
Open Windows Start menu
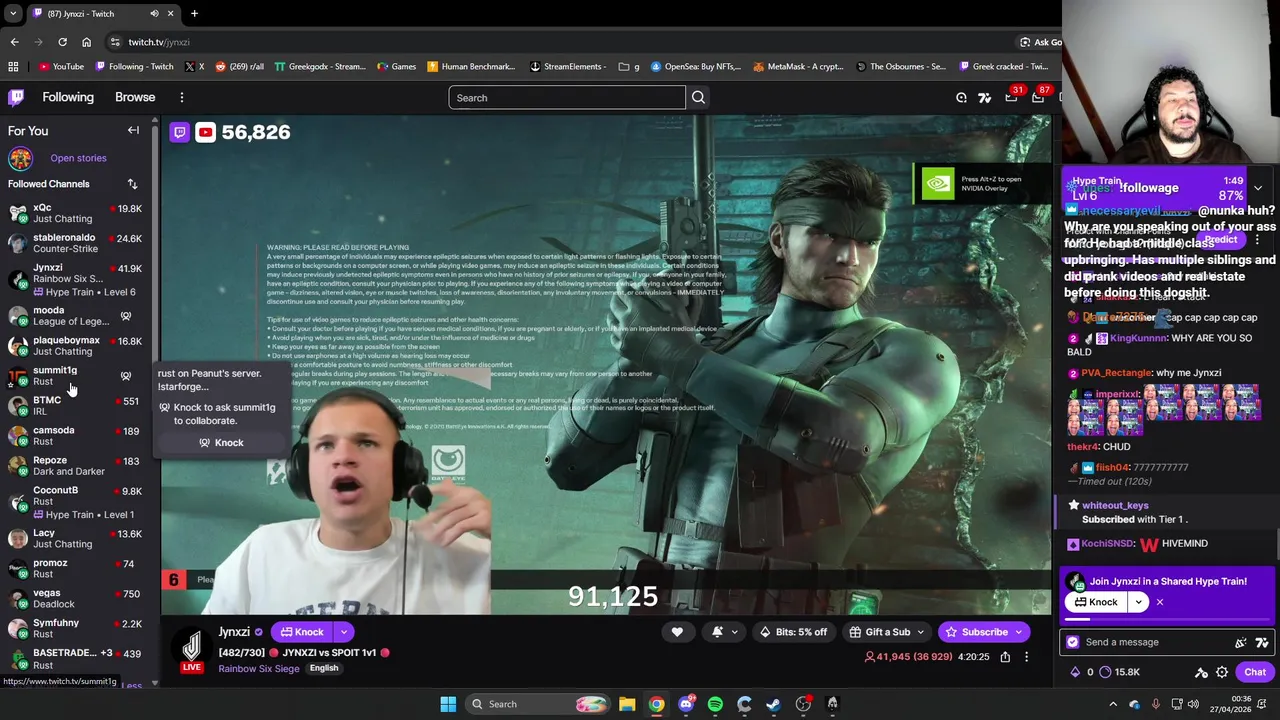[x=448, y=704]
